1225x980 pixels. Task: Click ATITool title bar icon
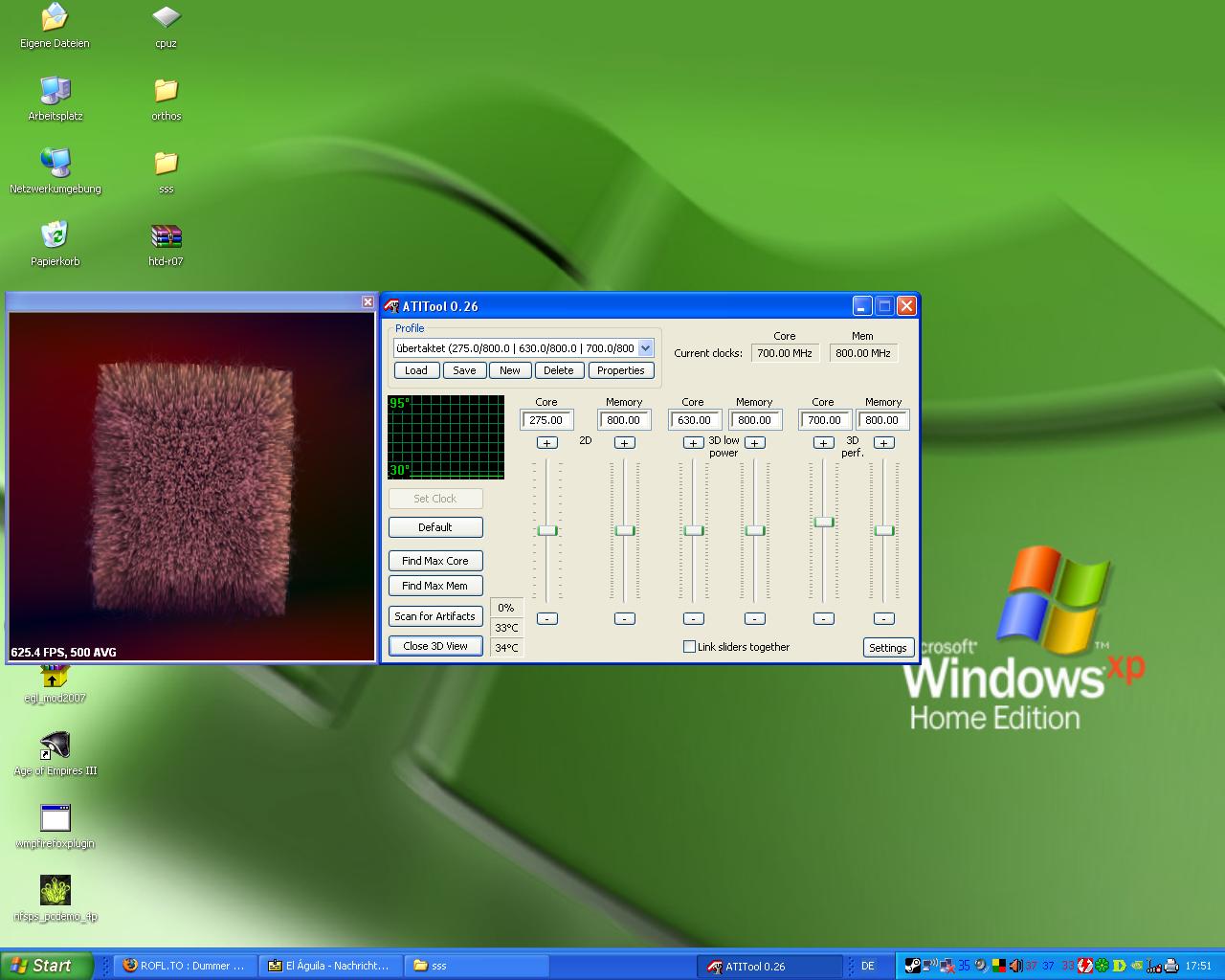tap(391, 306)
